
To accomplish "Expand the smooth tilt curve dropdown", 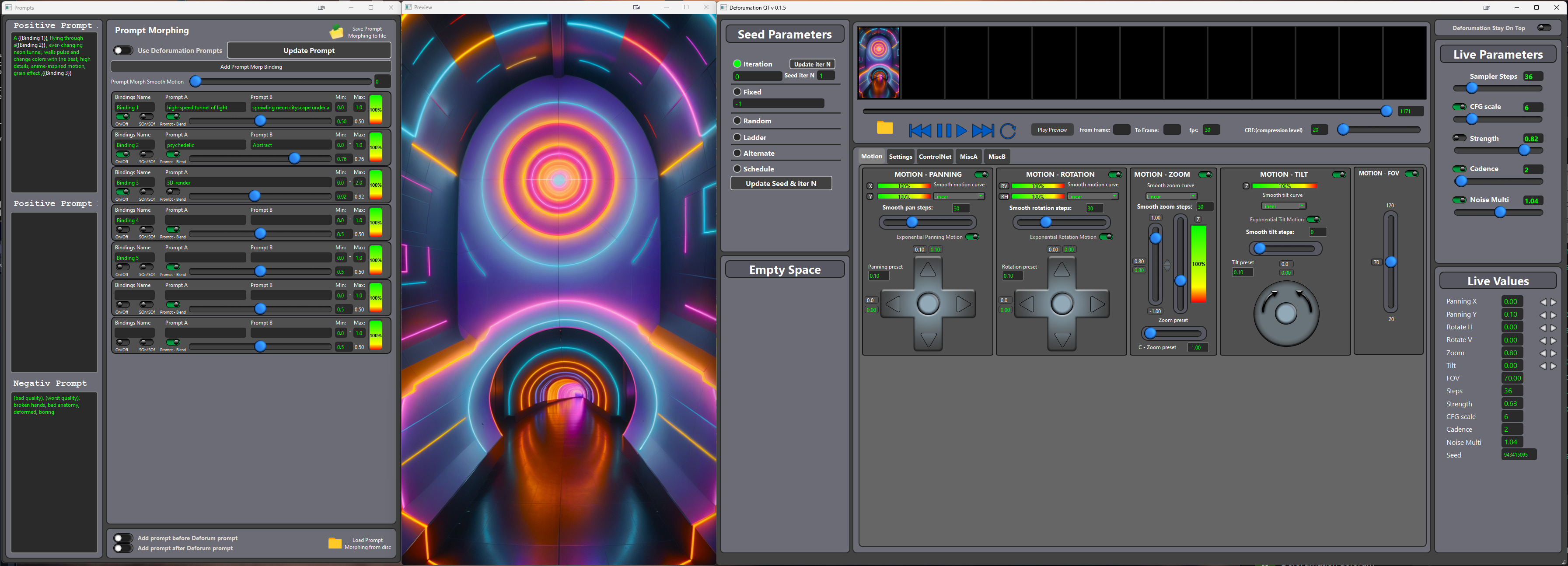I will 1283,206.
